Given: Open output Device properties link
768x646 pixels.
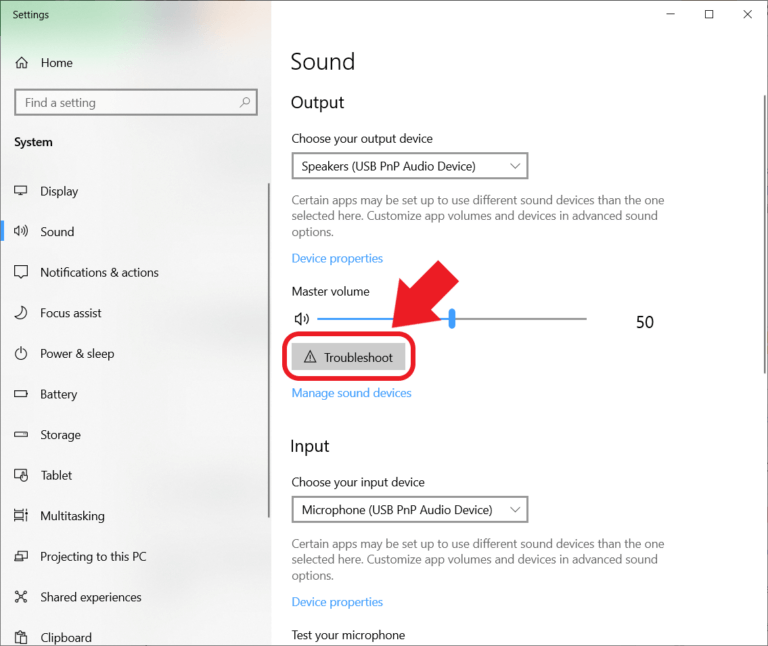Looking at the screenshot, I should click(x=337, y=258).
